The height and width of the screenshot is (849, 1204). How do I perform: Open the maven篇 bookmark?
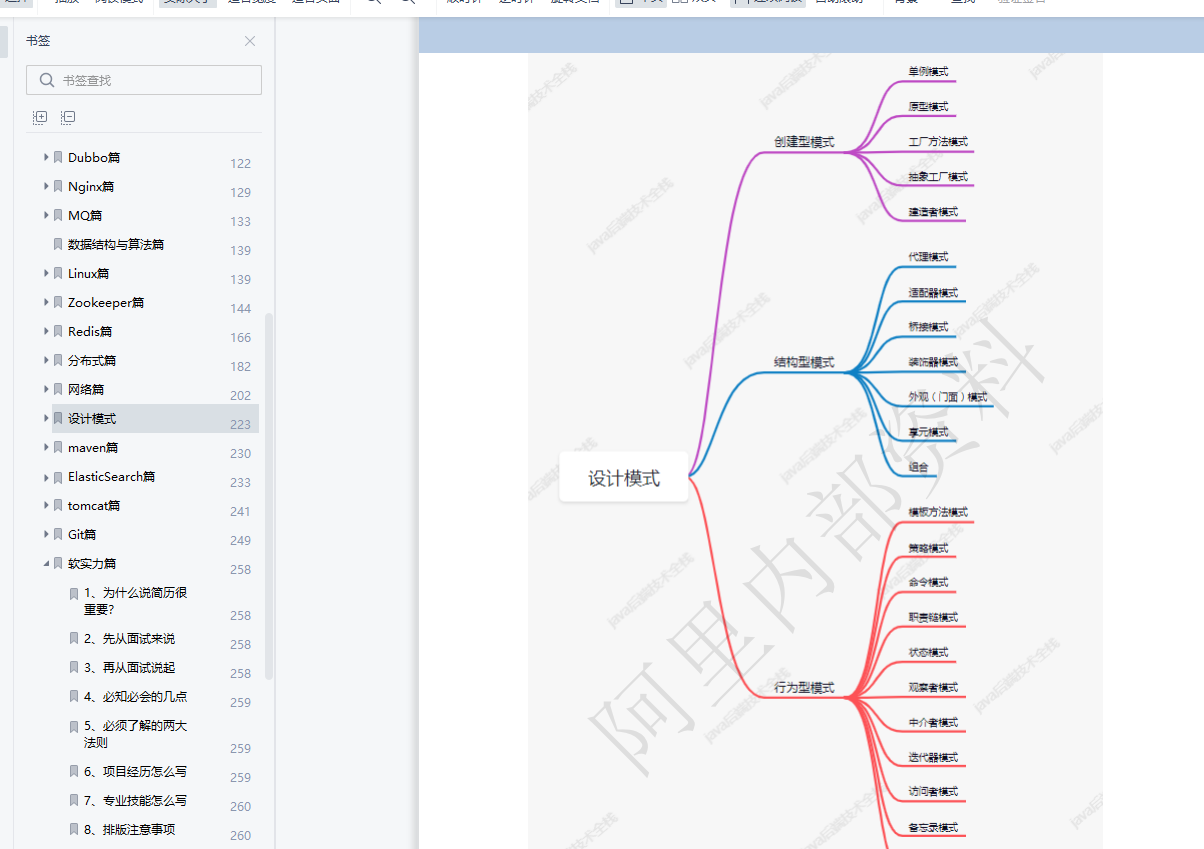(93, 448)
